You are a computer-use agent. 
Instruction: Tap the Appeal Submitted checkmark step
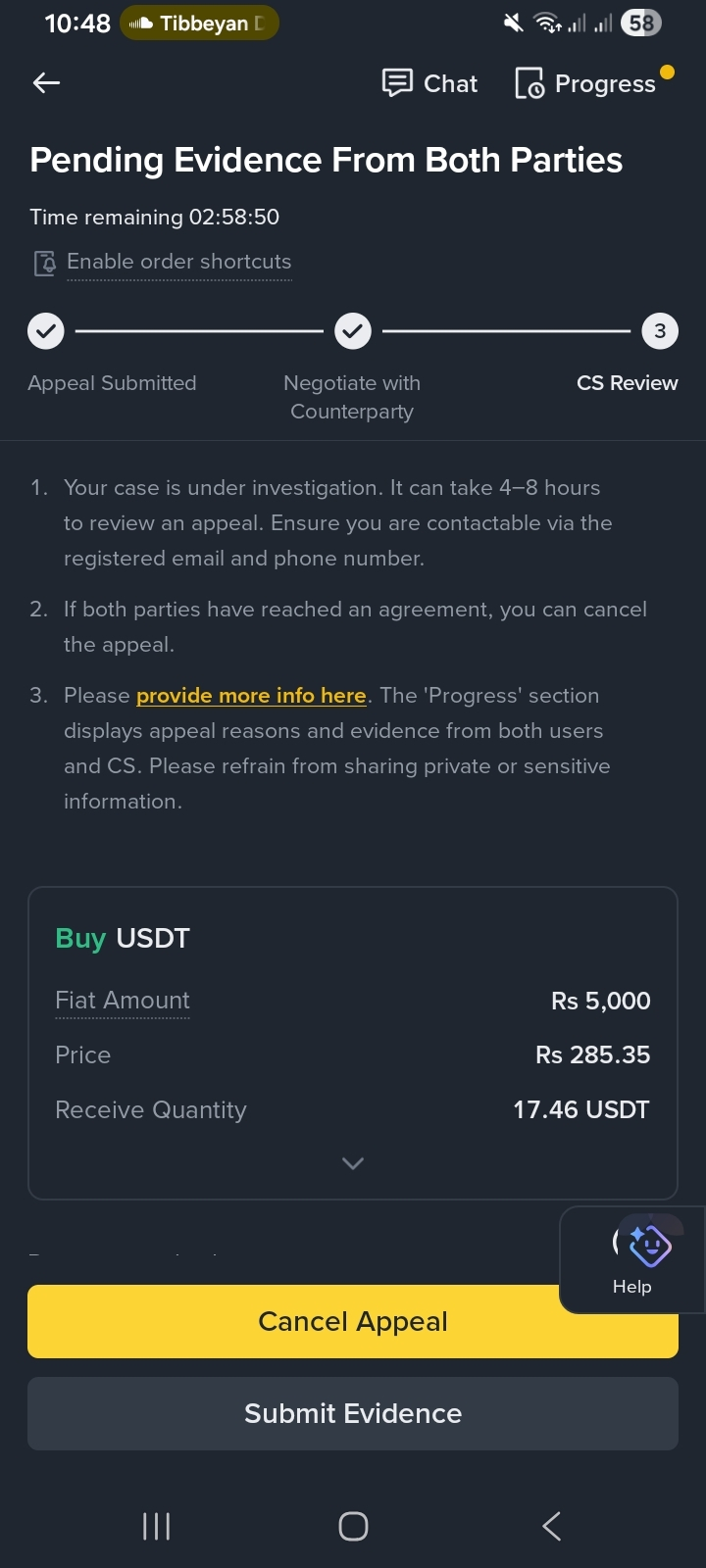(x=45, y=331)
